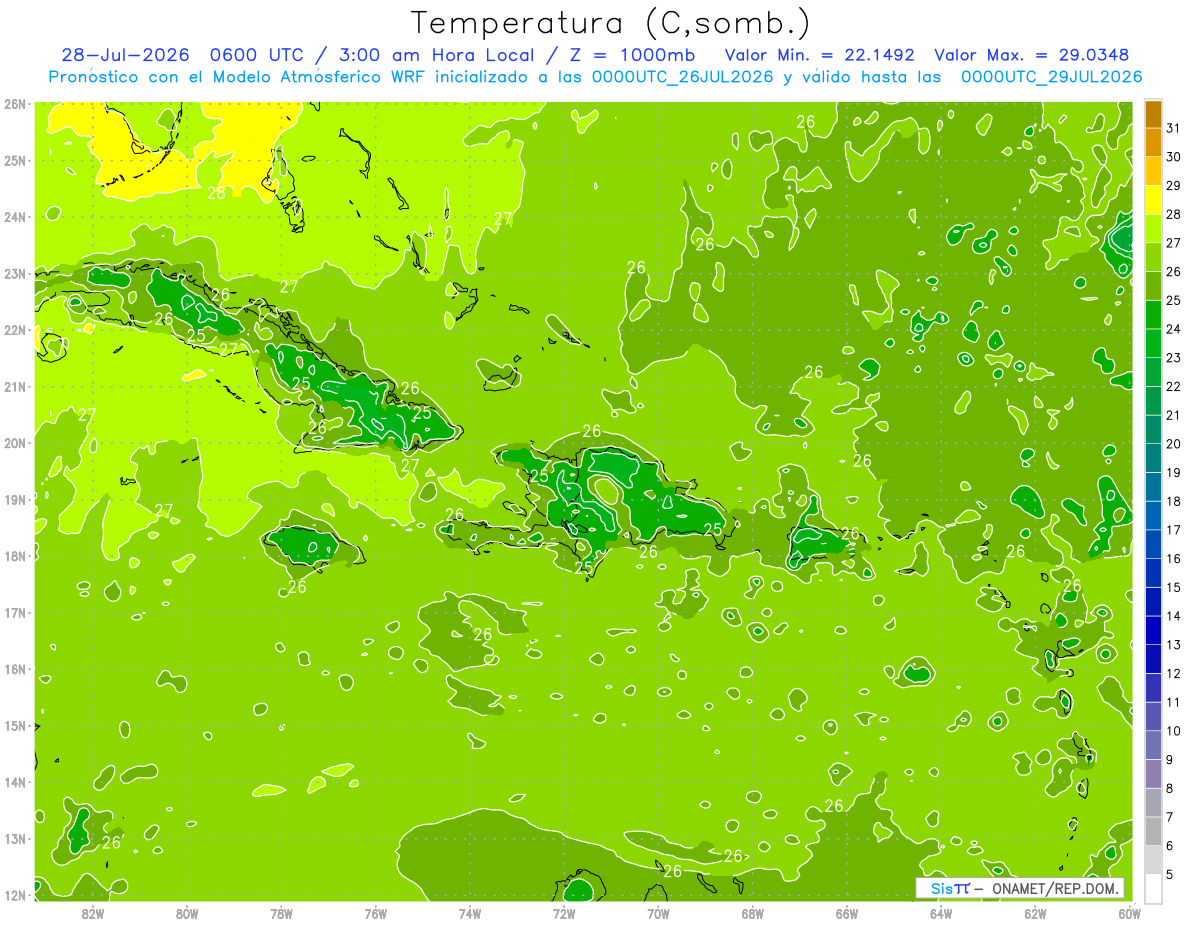Click the legend value '7'

point(1170,817)
